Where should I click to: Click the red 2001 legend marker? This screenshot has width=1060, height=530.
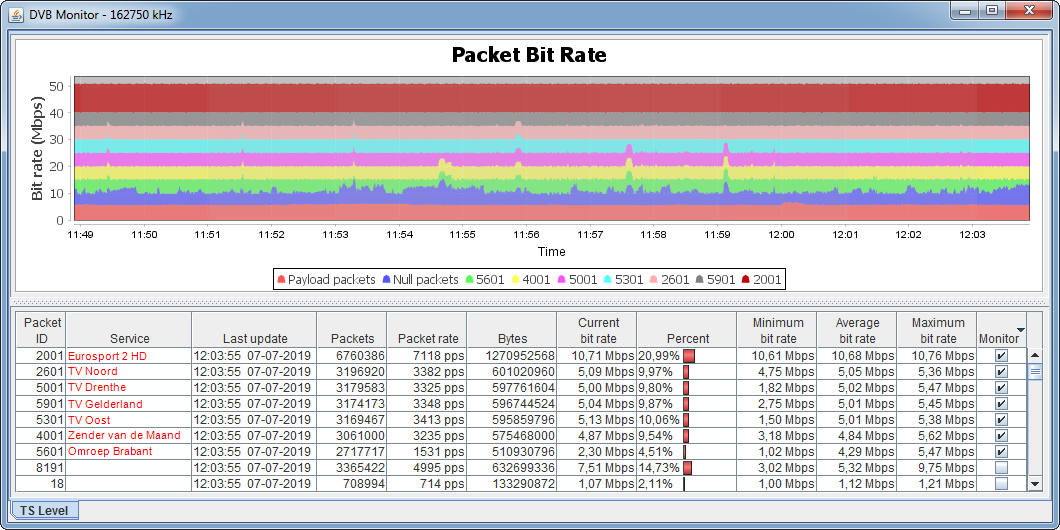tap(746, 280)
